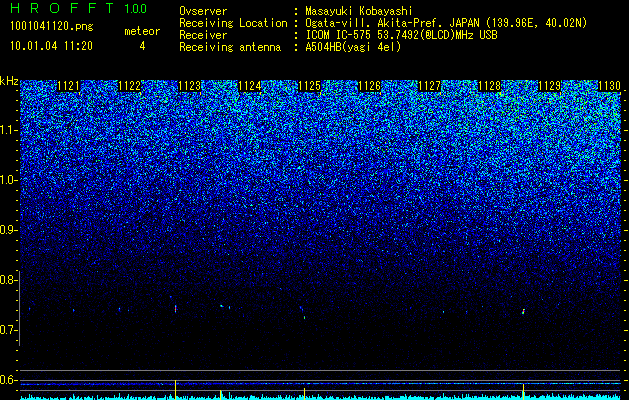Click the 1128 time marker

[489, 86]
